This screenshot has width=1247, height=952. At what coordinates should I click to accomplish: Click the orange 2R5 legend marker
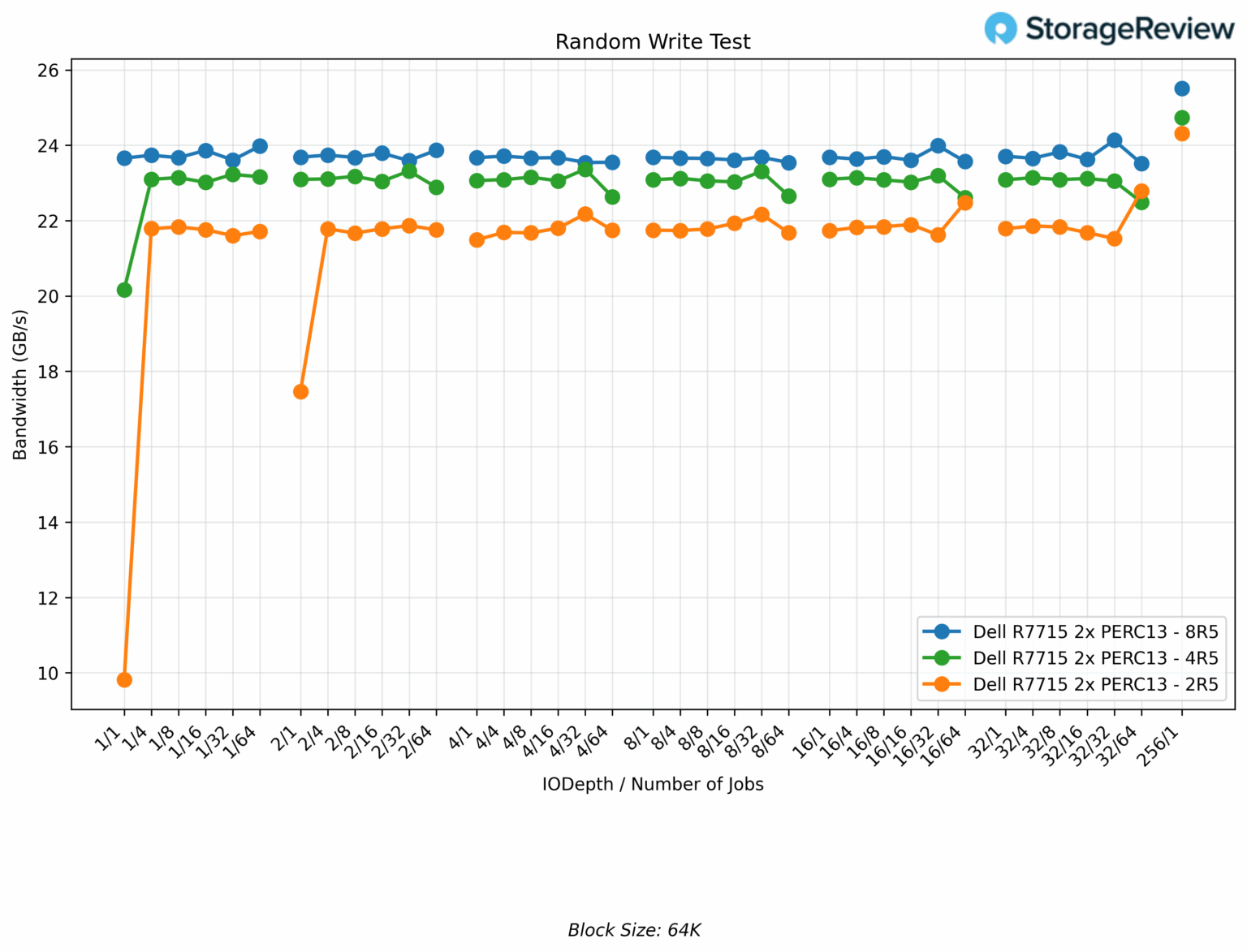click(x=942, y=684)
